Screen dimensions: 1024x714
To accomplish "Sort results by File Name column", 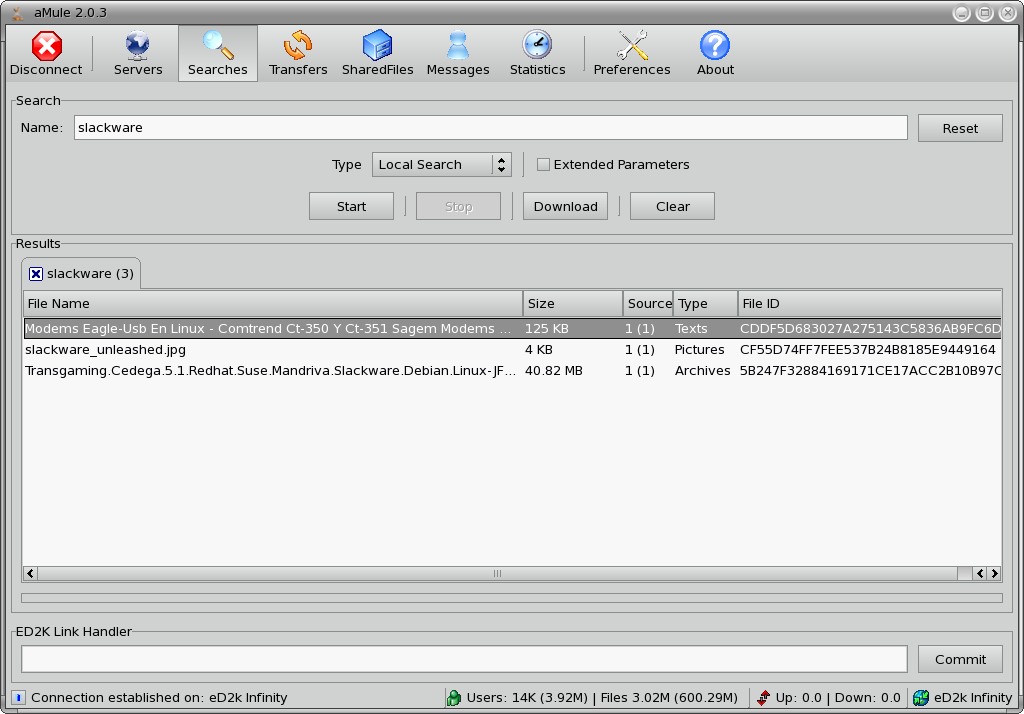I will pos(273,304).
